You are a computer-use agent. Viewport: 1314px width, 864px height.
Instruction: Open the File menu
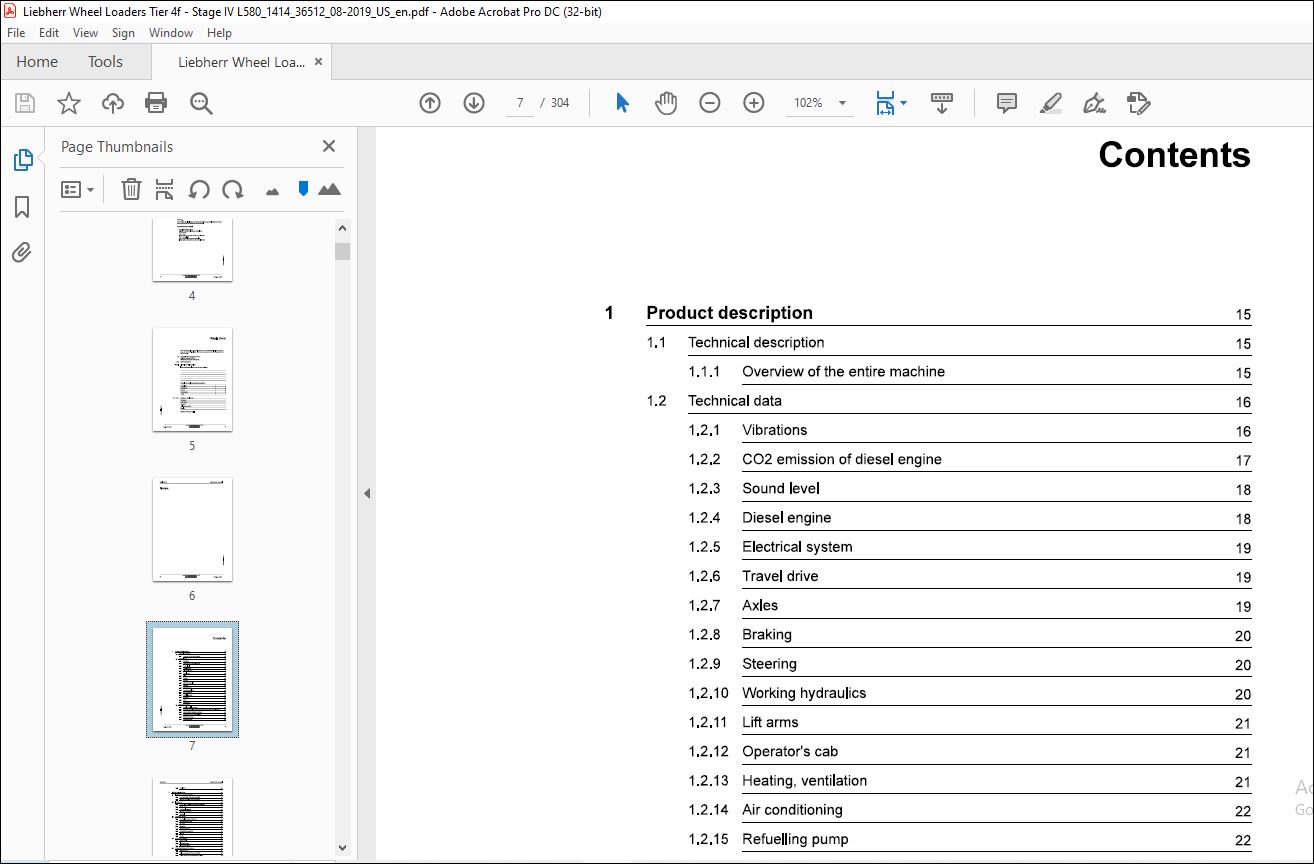tap(16, 33)
